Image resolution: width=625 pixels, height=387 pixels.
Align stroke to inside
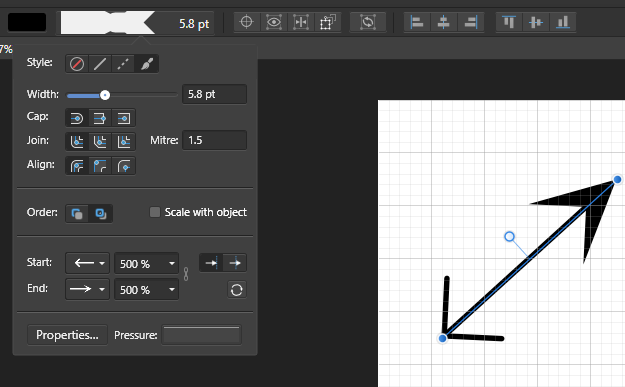100,166
